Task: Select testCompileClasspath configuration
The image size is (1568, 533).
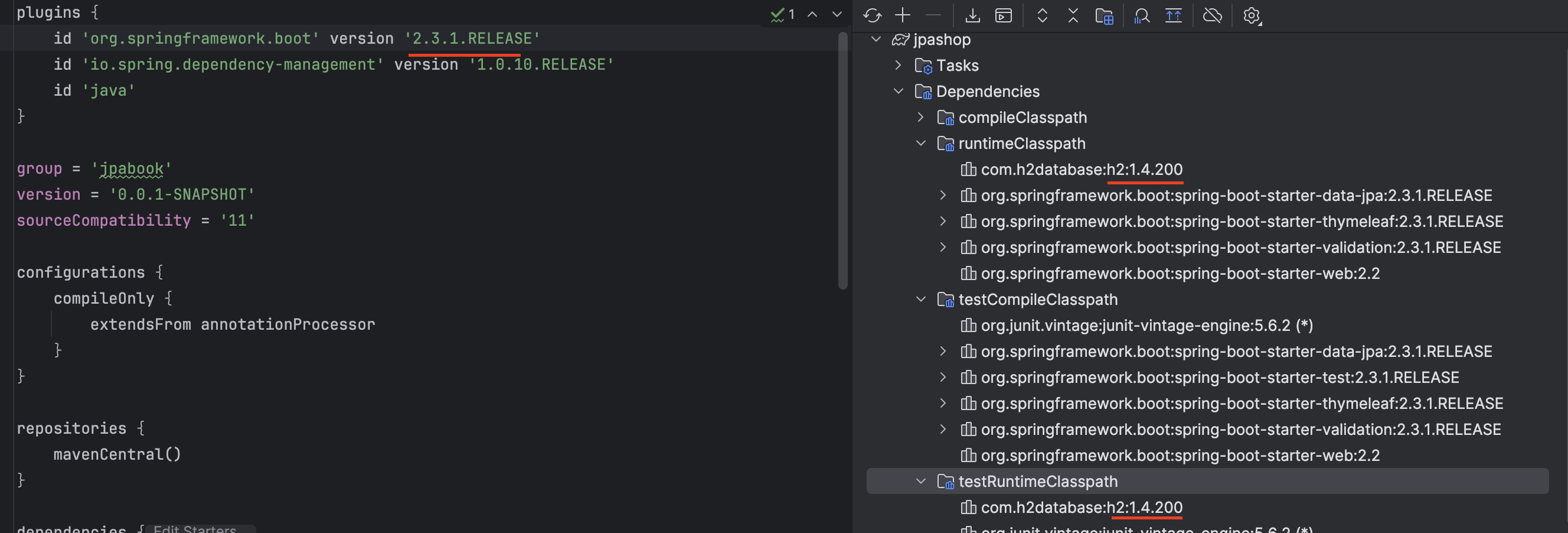Action: click(1208, 299)
